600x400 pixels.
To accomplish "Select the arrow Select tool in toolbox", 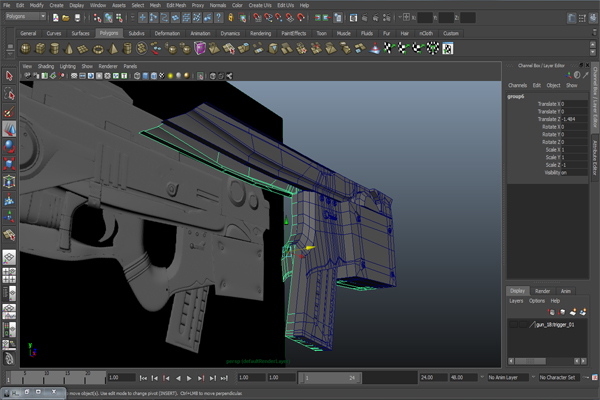I will click(x=9, y=76).
